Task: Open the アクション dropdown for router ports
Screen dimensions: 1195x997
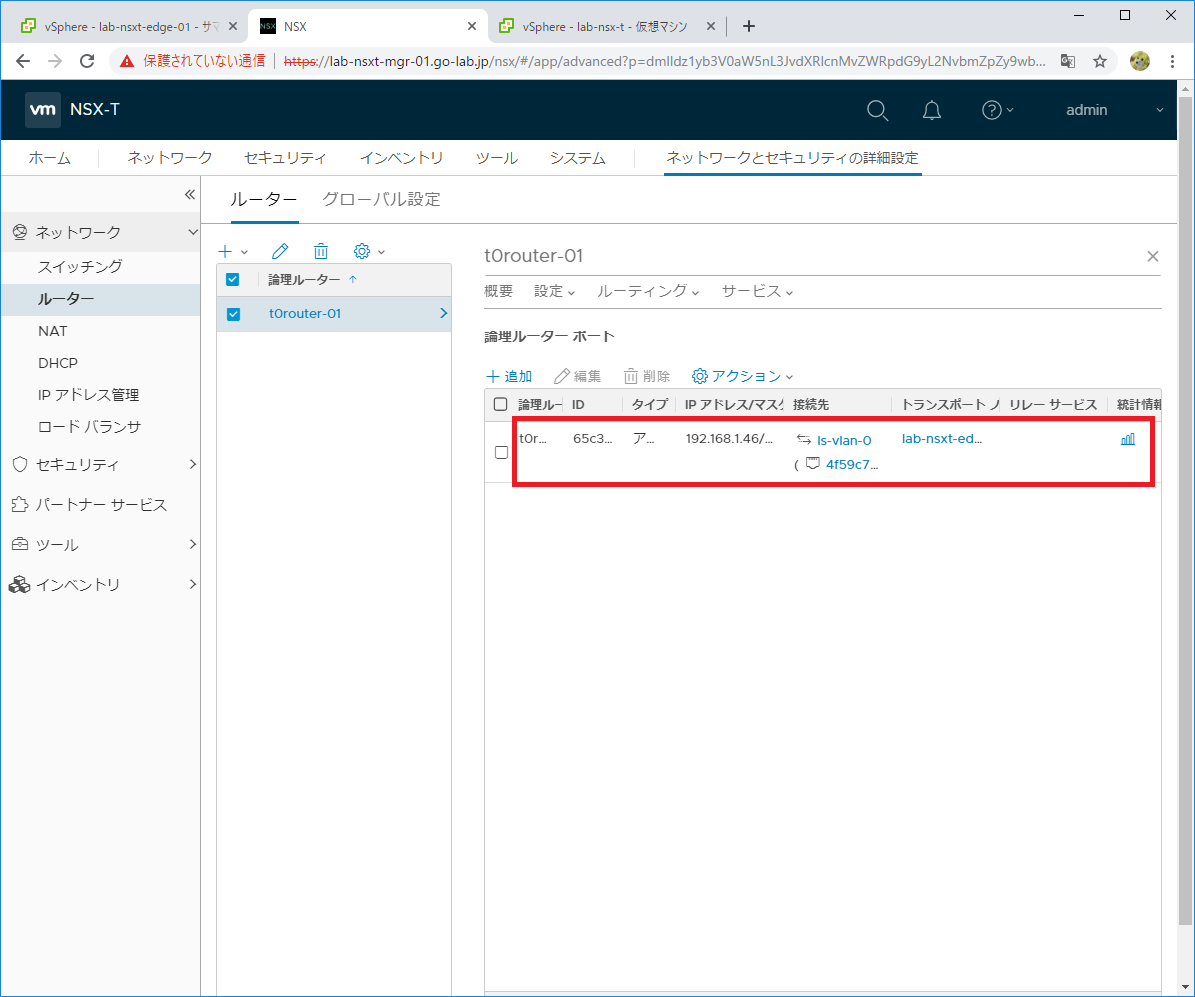Action: [742, 377]
